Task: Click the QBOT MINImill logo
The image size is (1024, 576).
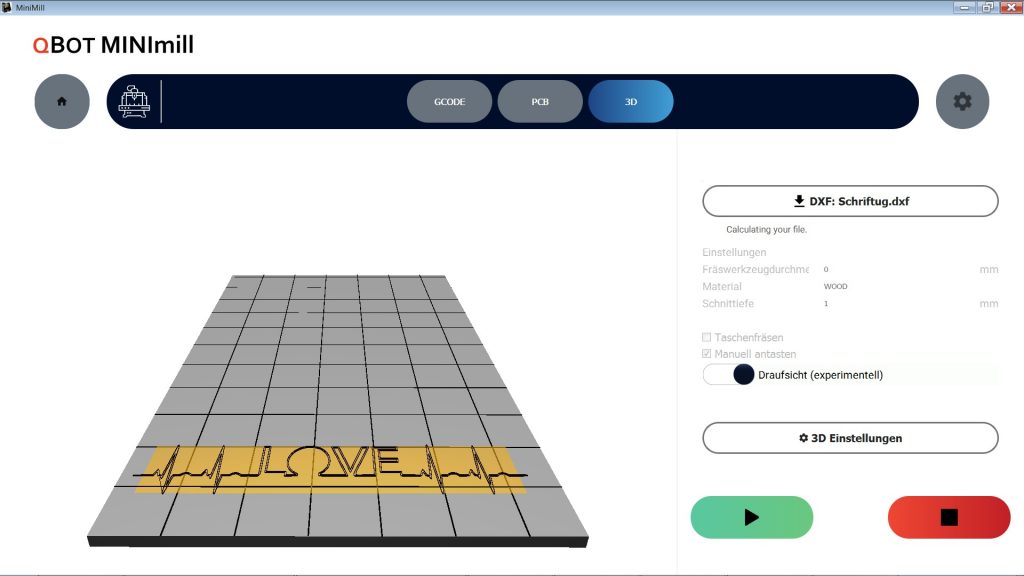Action: tap(113, 45)
